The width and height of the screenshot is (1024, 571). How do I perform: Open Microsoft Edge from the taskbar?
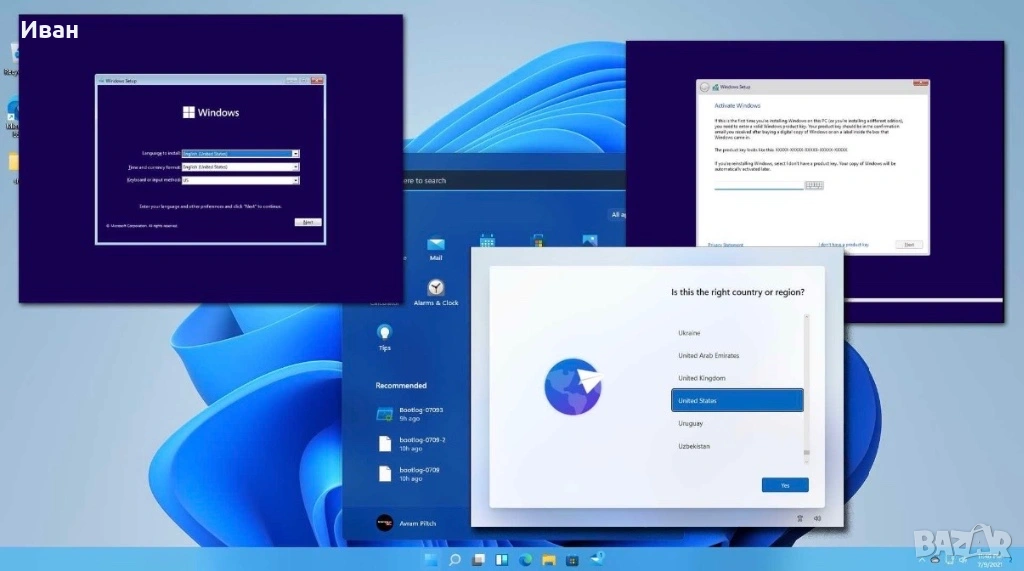click(x=525, y=559)
